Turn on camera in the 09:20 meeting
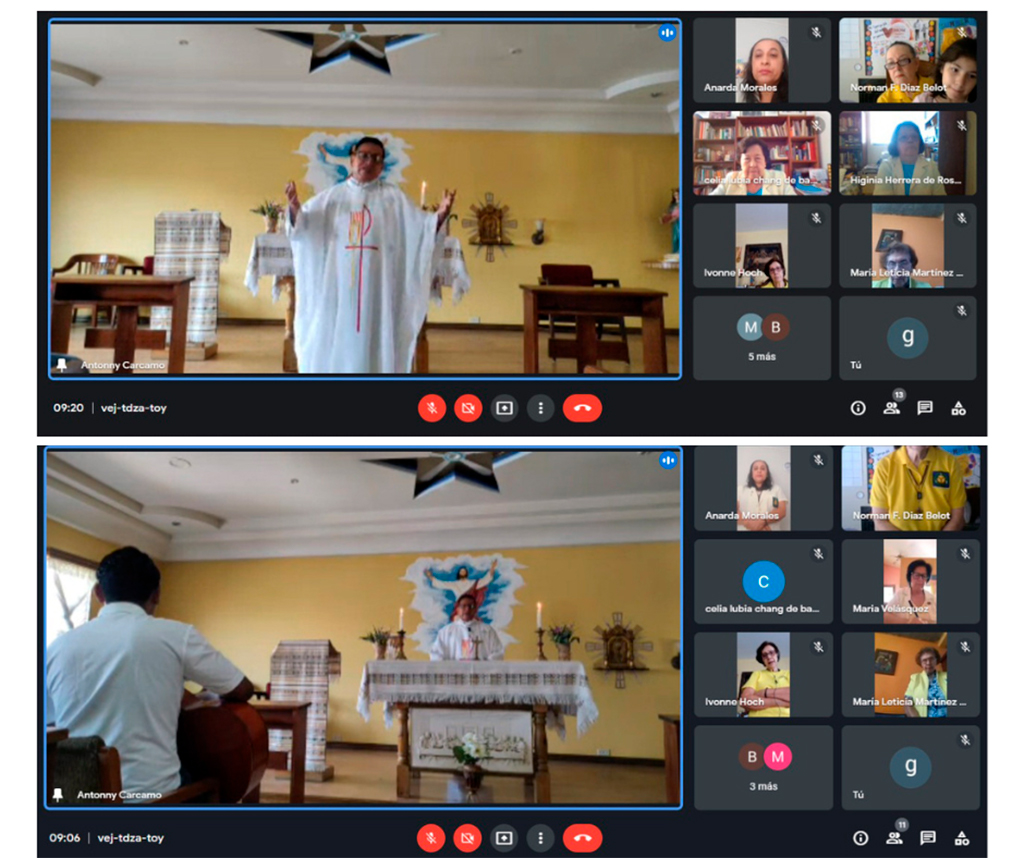 click(468, 408)
